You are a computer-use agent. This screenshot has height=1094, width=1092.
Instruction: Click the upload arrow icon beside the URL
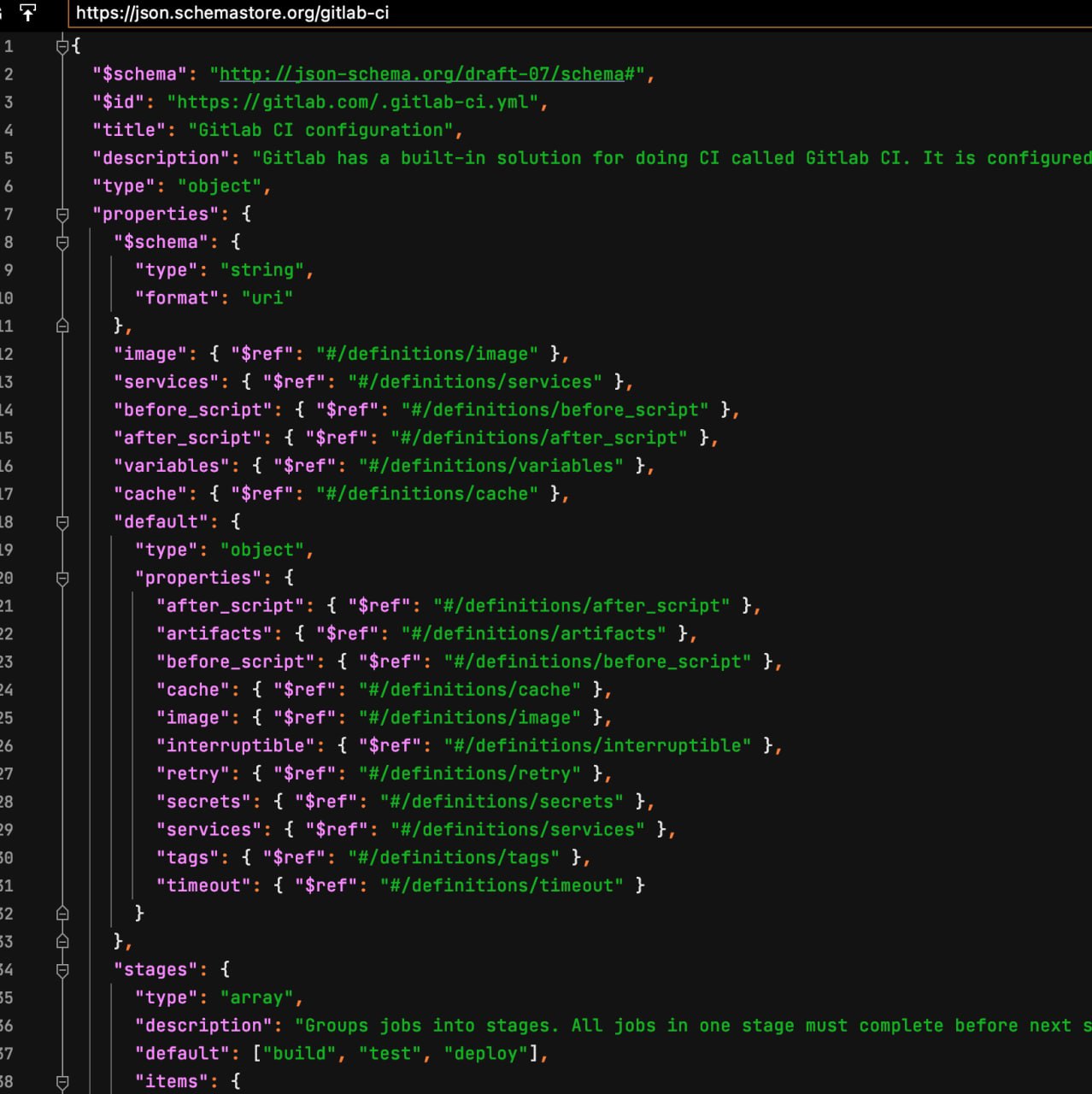pyautogui.click(x=27, y=12)
